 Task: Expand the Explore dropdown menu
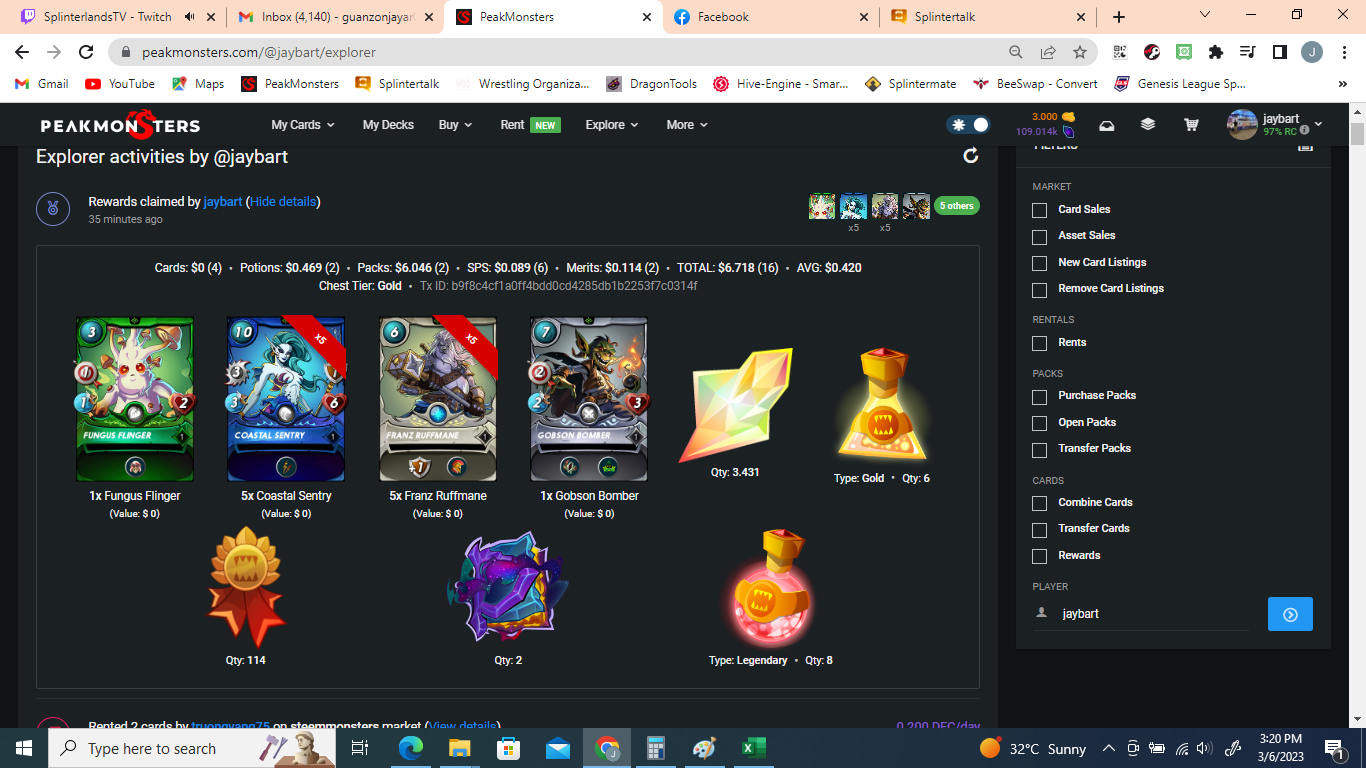pos(612,125)
